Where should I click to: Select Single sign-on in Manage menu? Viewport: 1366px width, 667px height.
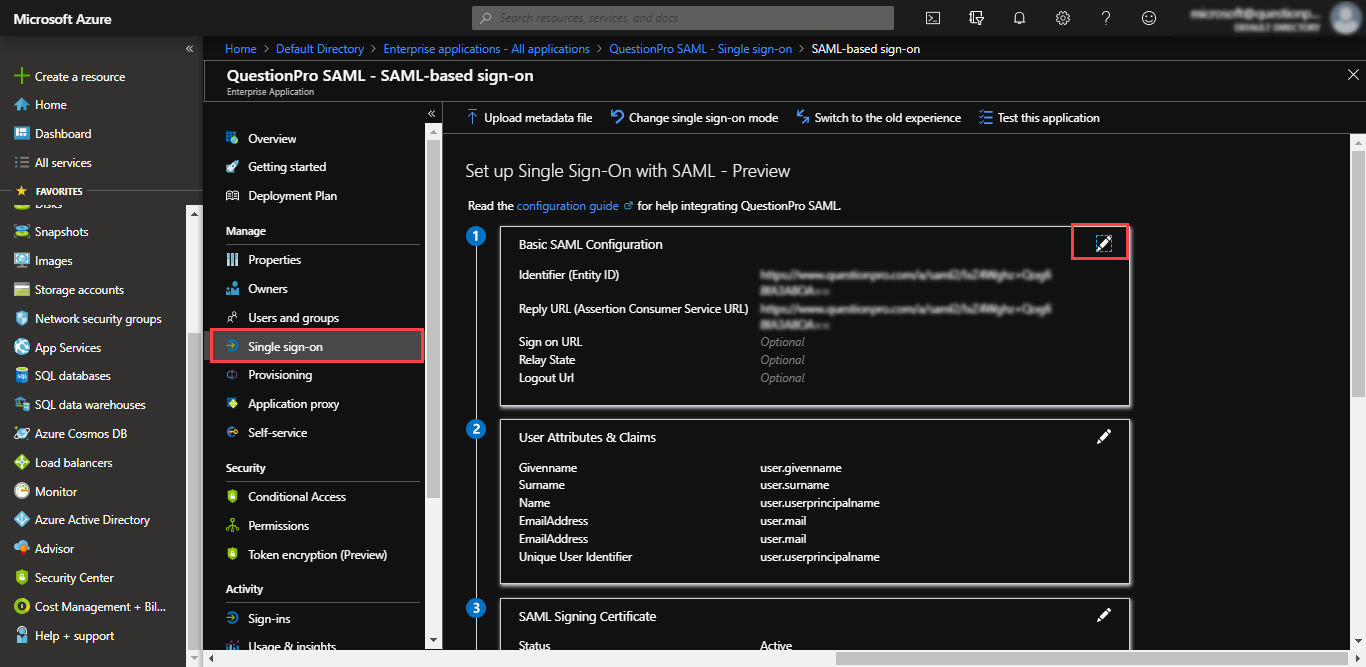(285, 346)
